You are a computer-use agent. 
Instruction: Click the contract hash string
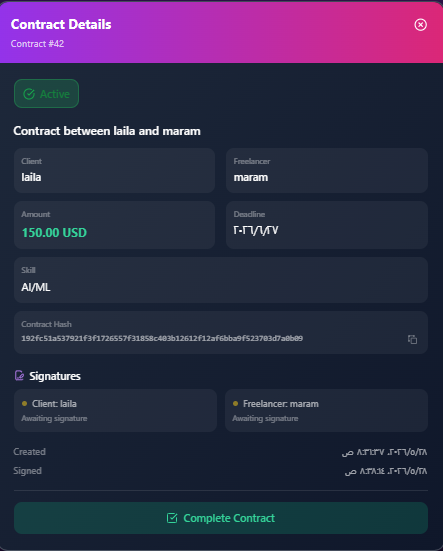coord(162,338)
